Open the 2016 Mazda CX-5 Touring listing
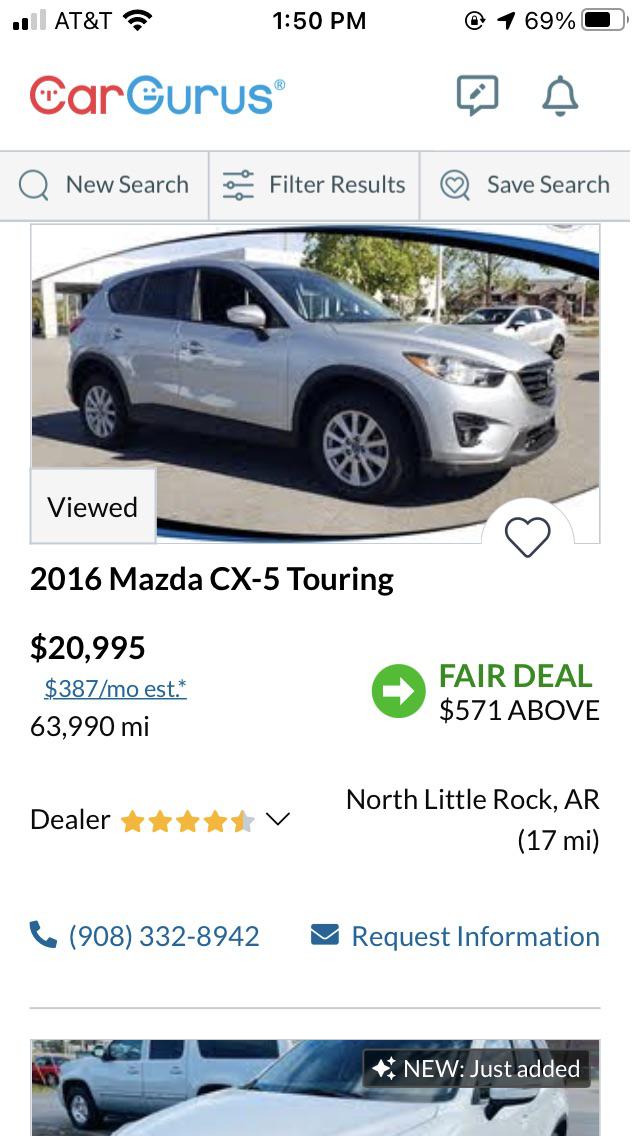Screen dimensions: 640x1136 pyautogui.click(x=213, y=578)
